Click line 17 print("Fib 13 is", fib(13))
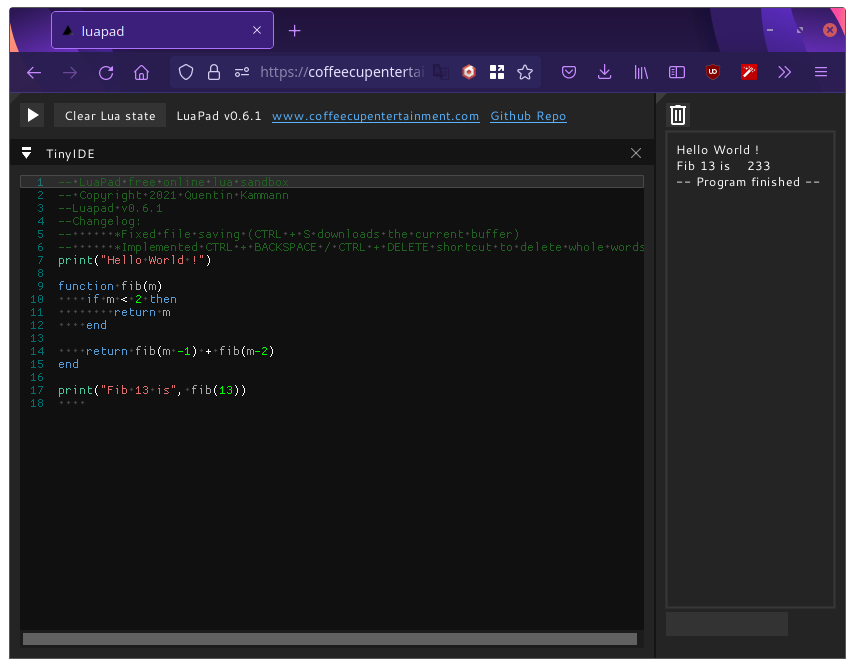This screenshot has width=855, height=668. (152, 390)
